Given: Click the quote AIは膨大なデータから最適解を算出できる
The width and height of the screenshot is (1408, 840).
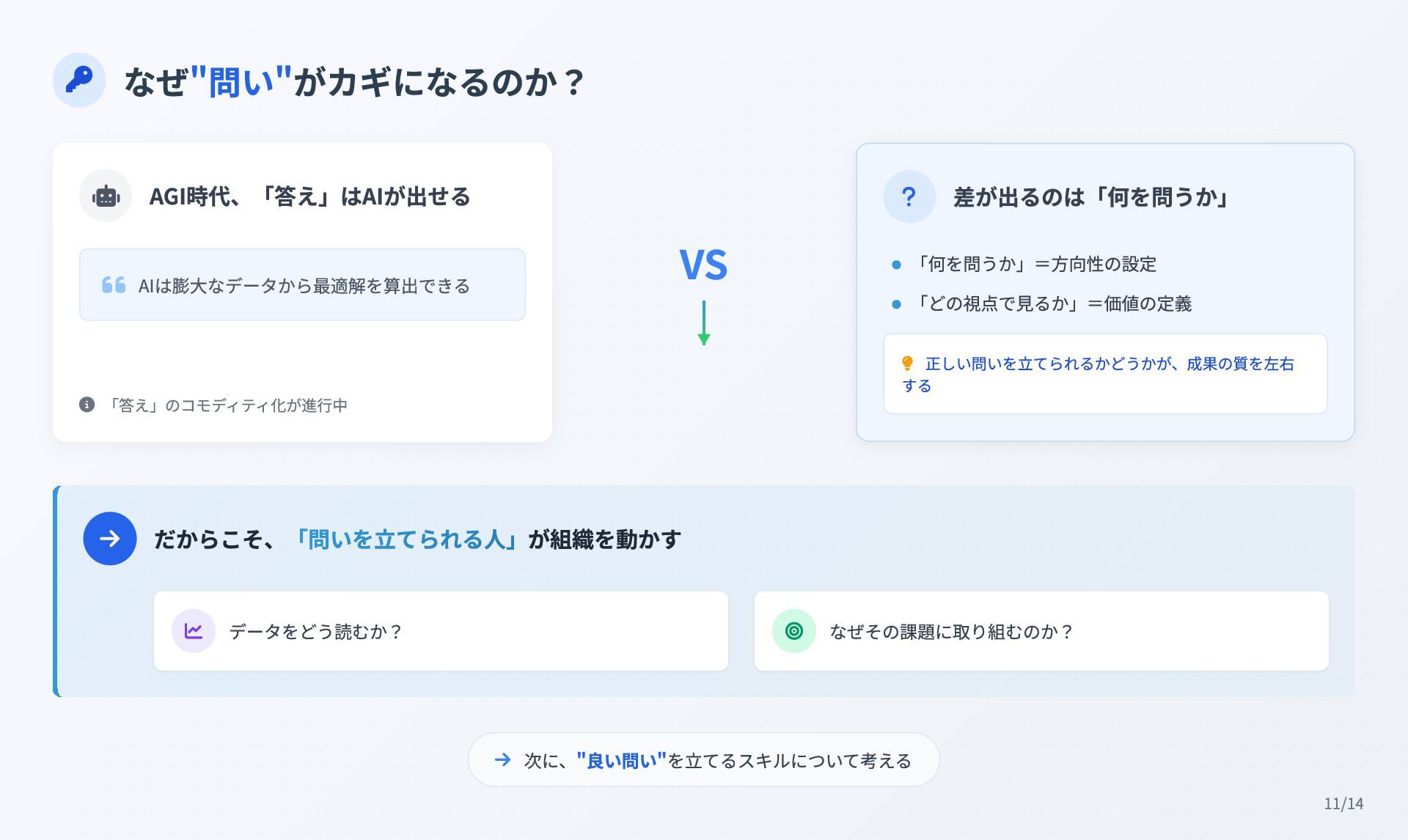Looking at the screenshot, I should click(304, 286).
